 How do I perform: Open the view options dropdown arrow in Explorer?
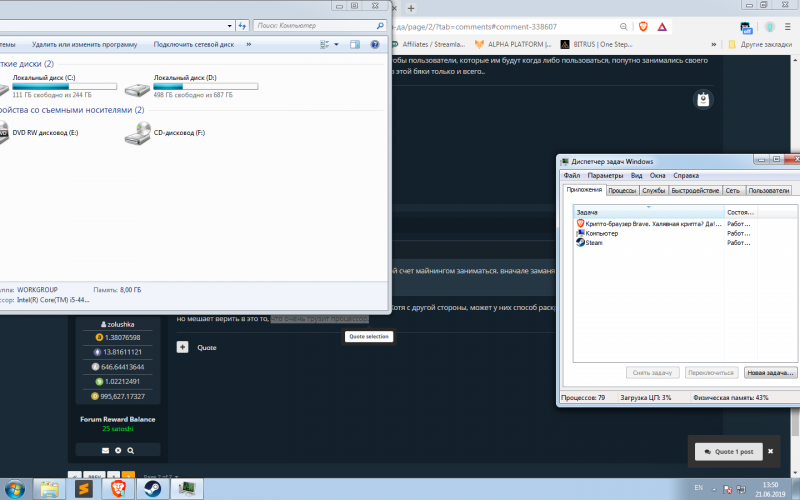[336, 44]
